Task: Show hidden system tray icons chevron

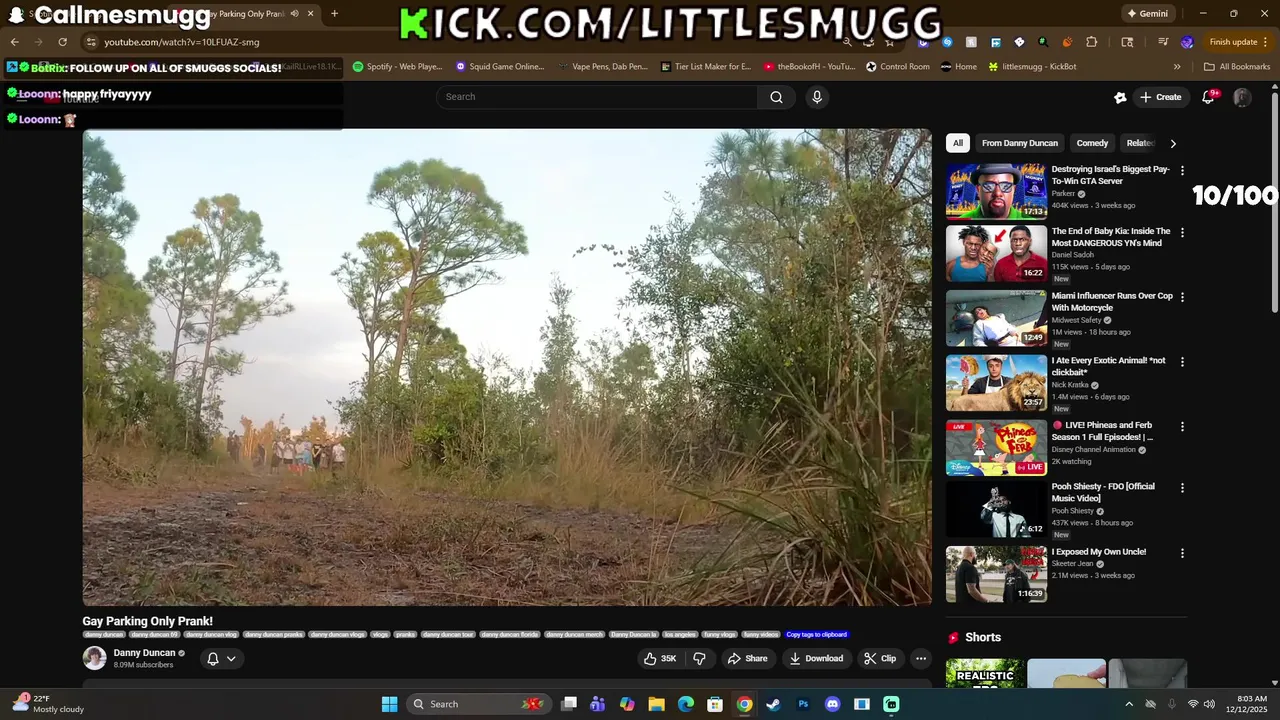Action: pos(1130,704)
